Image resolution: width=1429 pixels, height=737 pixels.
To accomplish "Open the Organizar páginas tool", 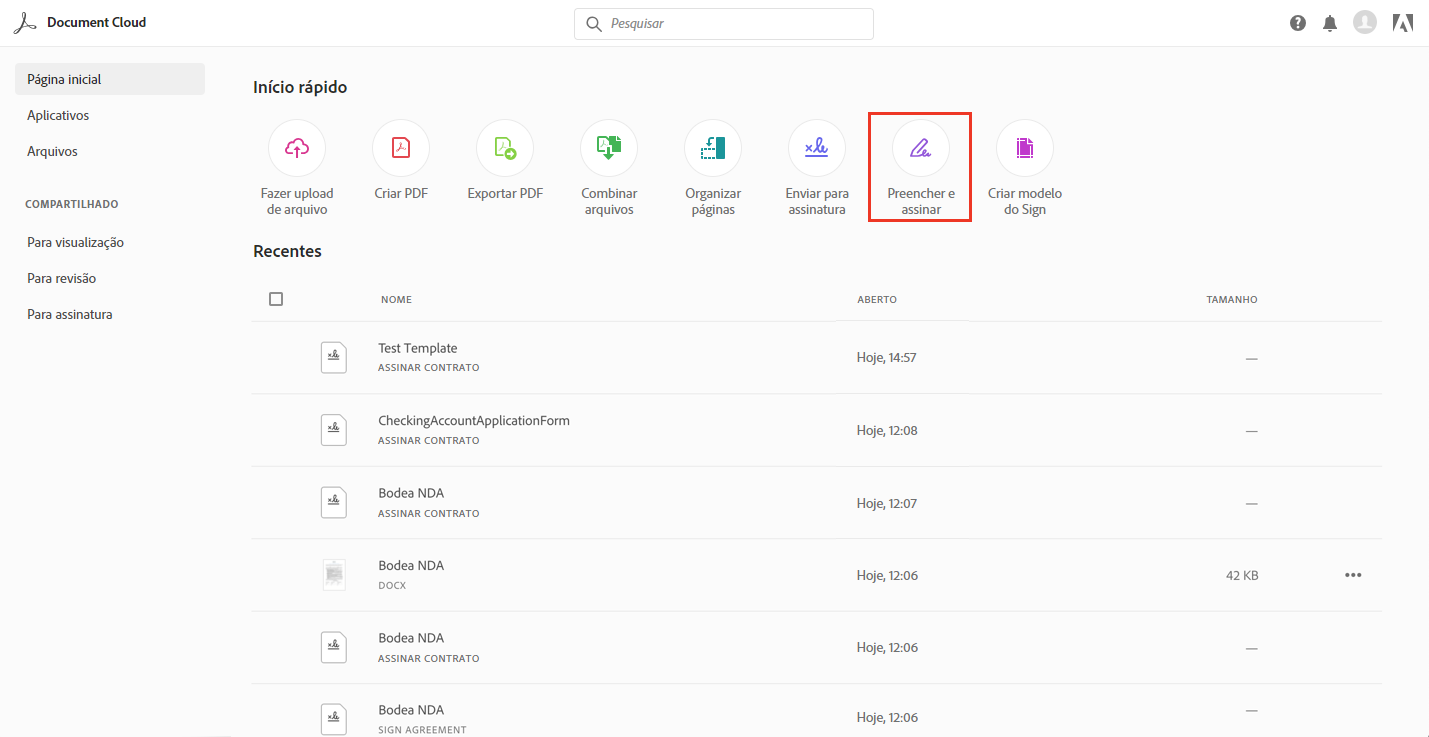I will tap(713, 148).
